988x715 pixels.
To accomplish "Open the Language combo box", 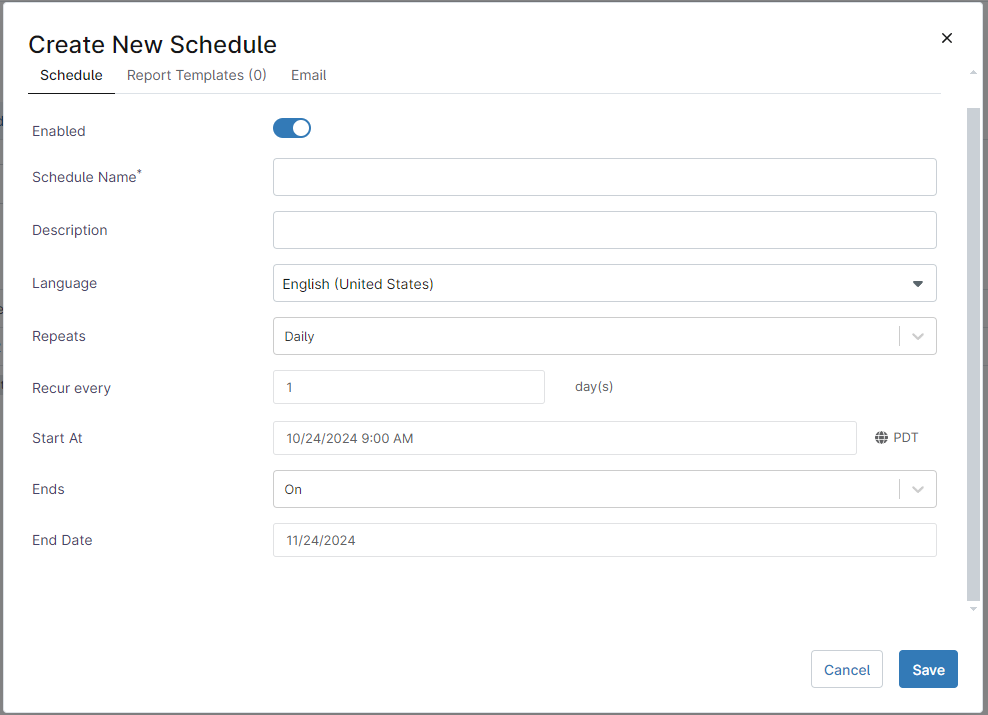I will click(x=604, y=284).
